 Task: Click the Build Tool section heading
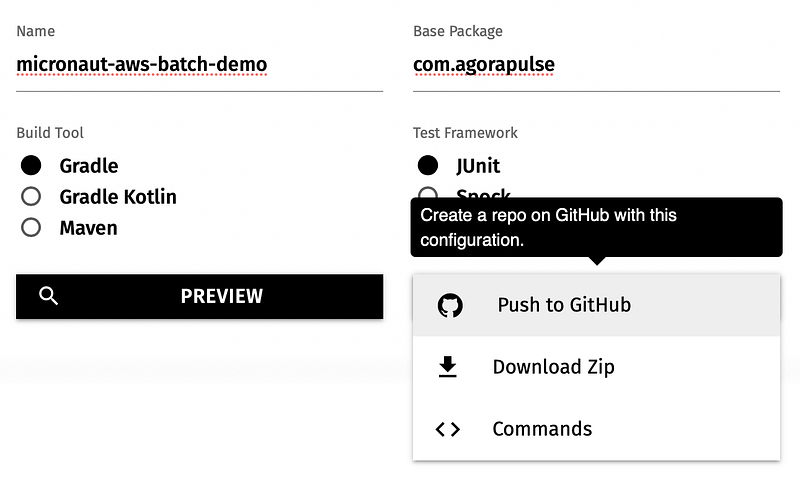50,133
